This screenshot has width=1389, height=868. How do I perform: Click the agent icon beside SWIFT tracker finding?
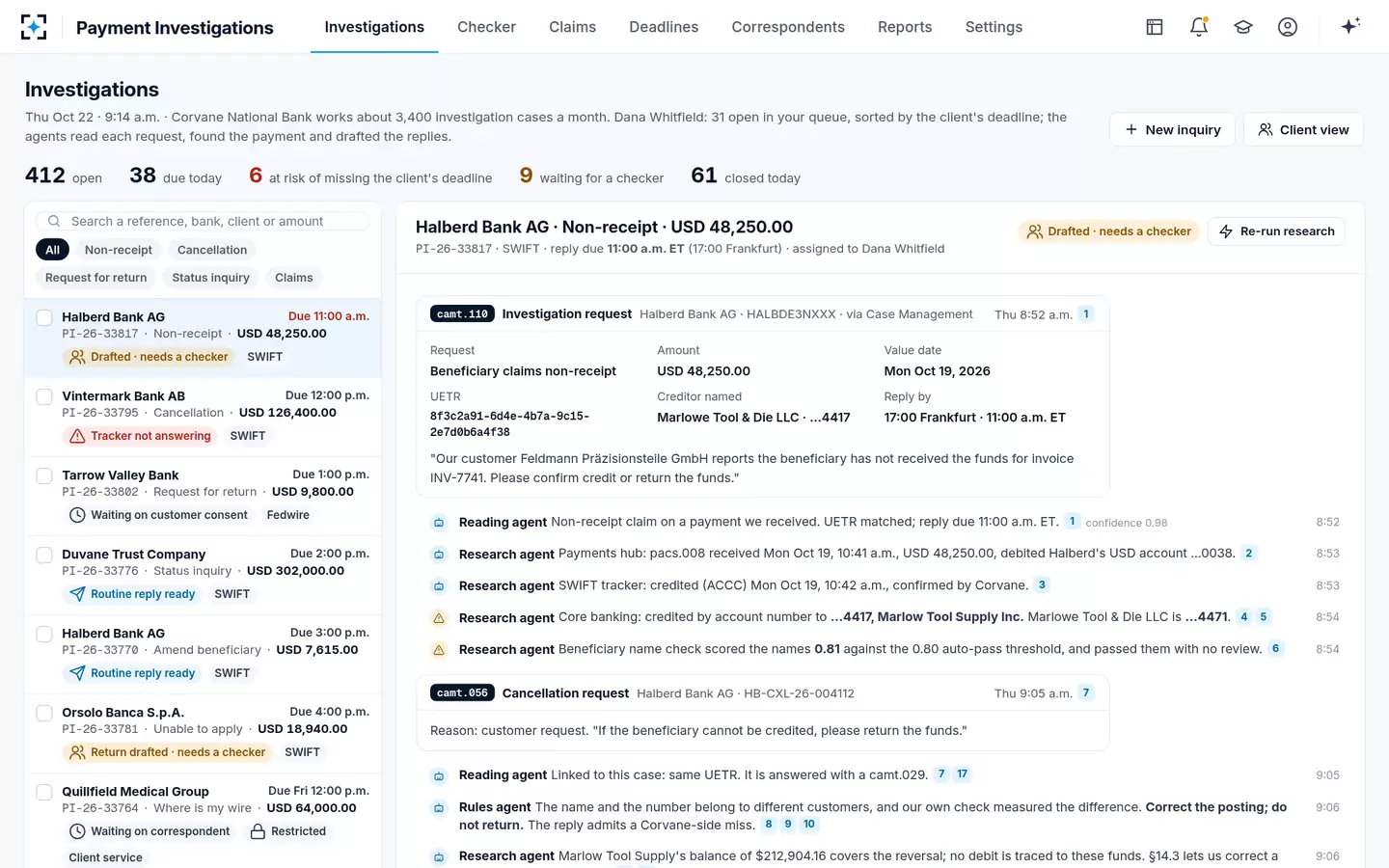(439, 586)
